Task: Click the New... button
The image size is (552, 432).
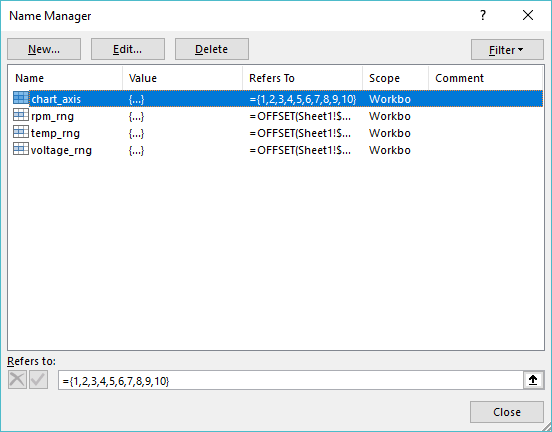Action: (x=44, y=49)
